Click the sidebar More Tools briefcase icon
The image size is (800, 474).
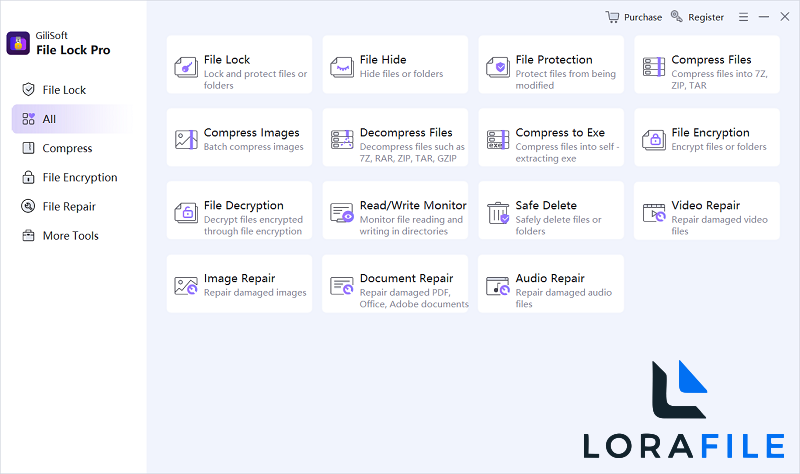pyautogui.click(x=29, y=236)
